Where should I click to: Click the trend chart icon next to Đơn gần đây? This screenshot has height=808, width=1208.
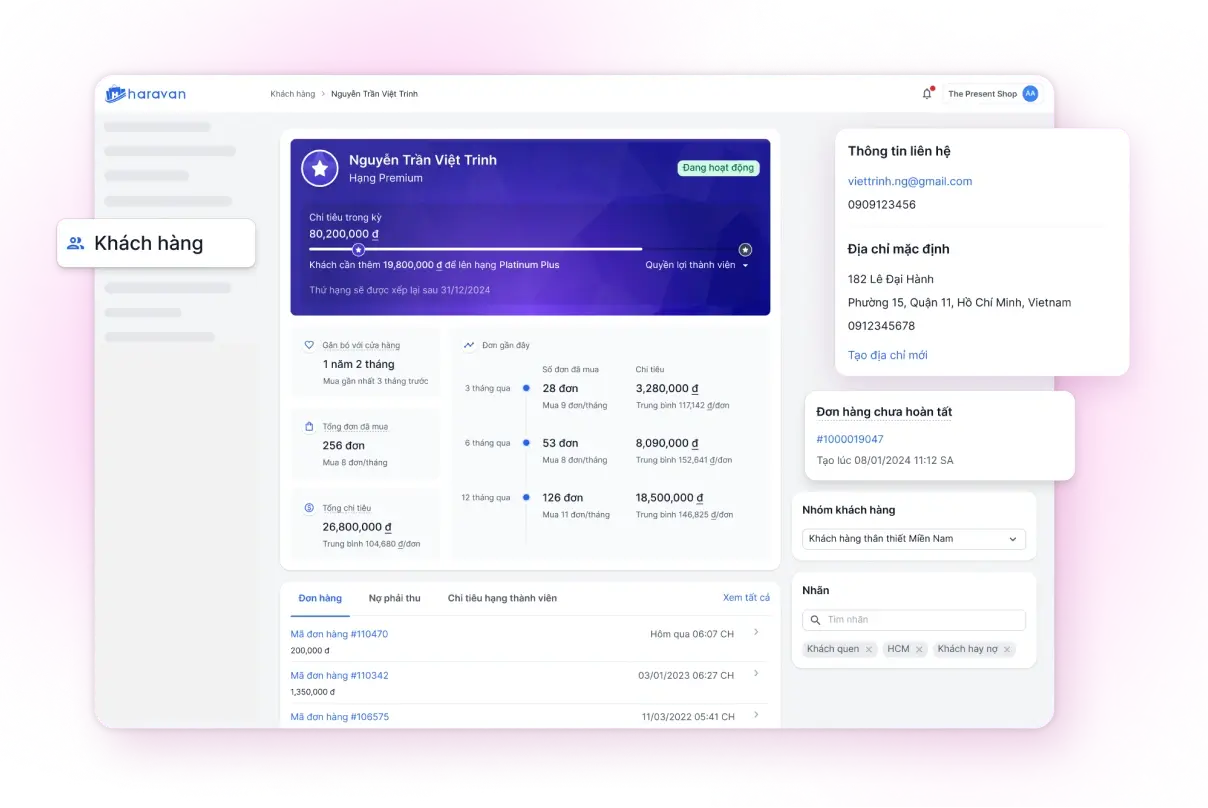tap(467, 343)
